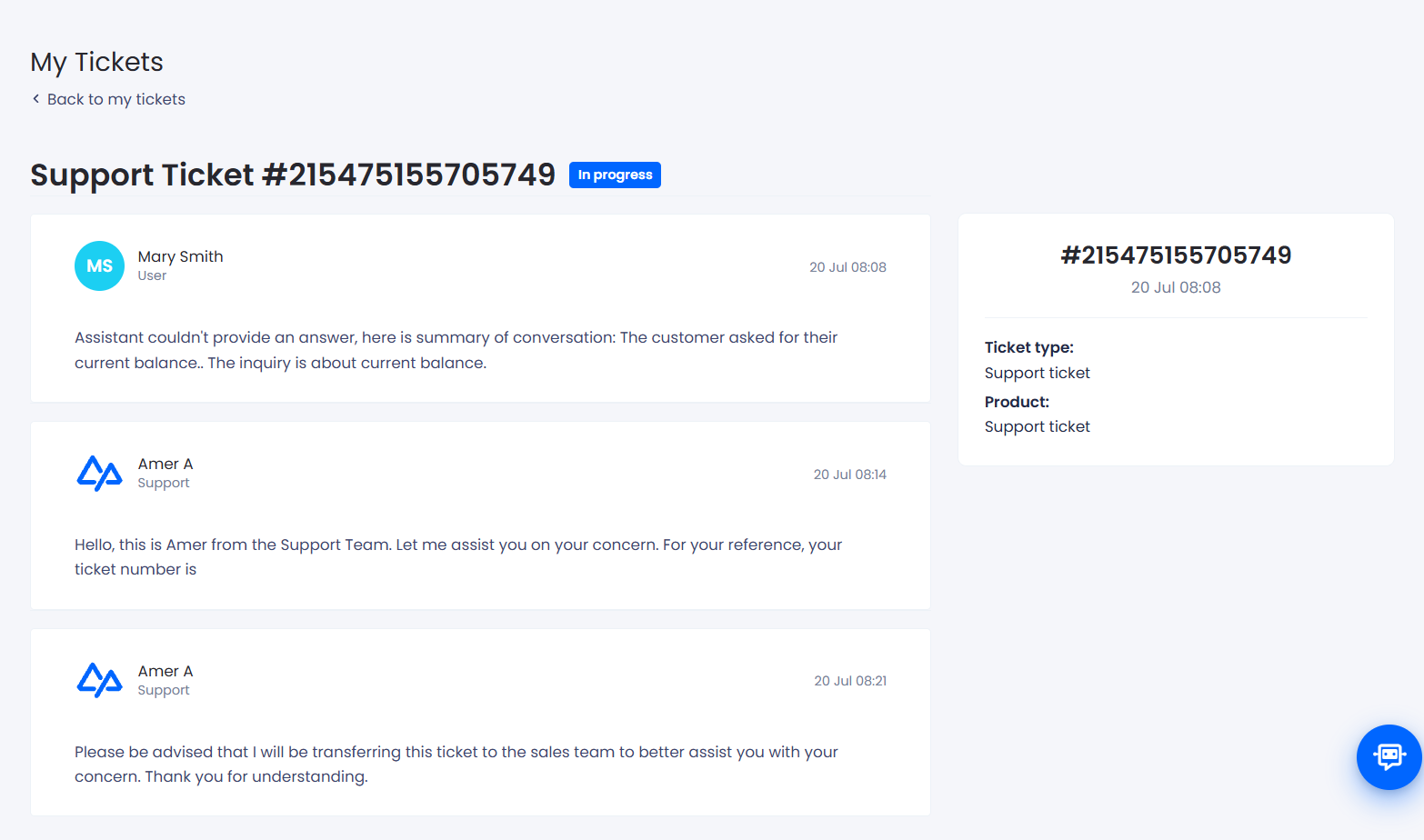Screen dimensions: 1424x840
Task: Open the chatbot assistant floating button
Action: click(x=1389, y=756)
